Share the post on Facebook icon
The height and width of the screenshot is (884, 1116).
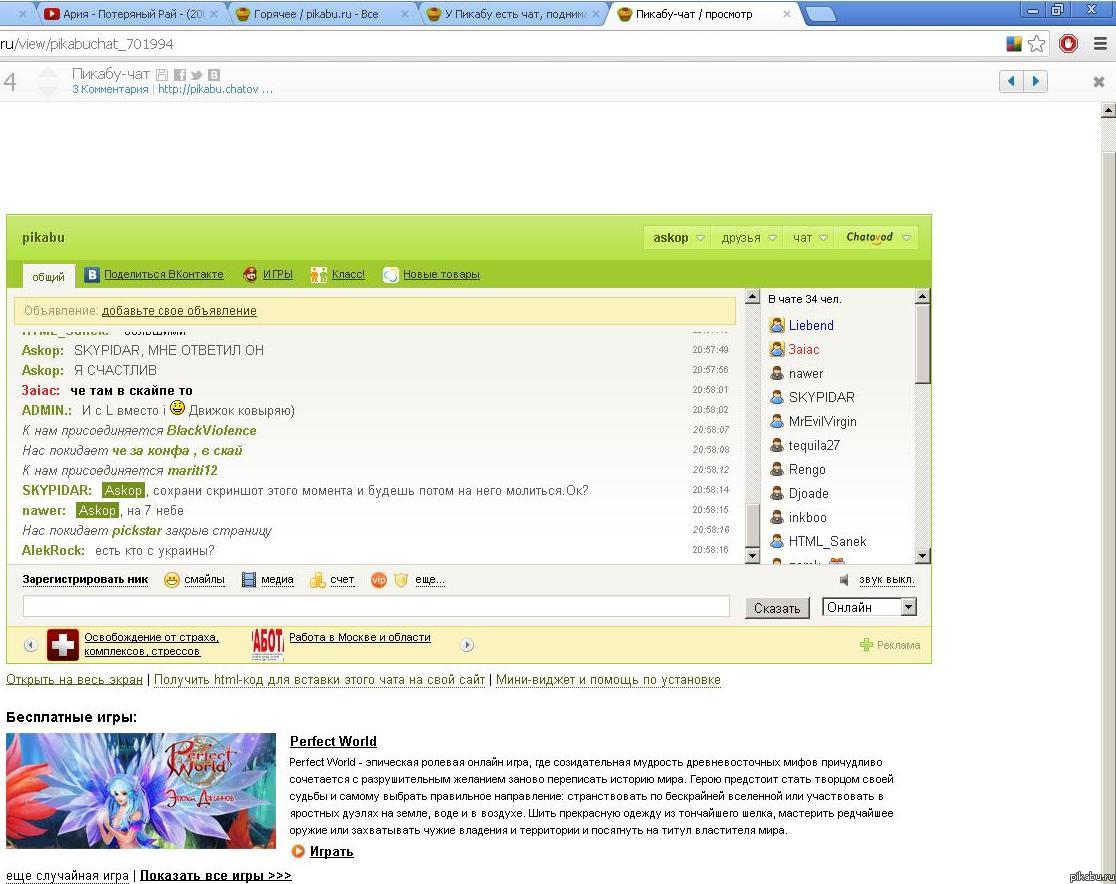pos(179,74)
